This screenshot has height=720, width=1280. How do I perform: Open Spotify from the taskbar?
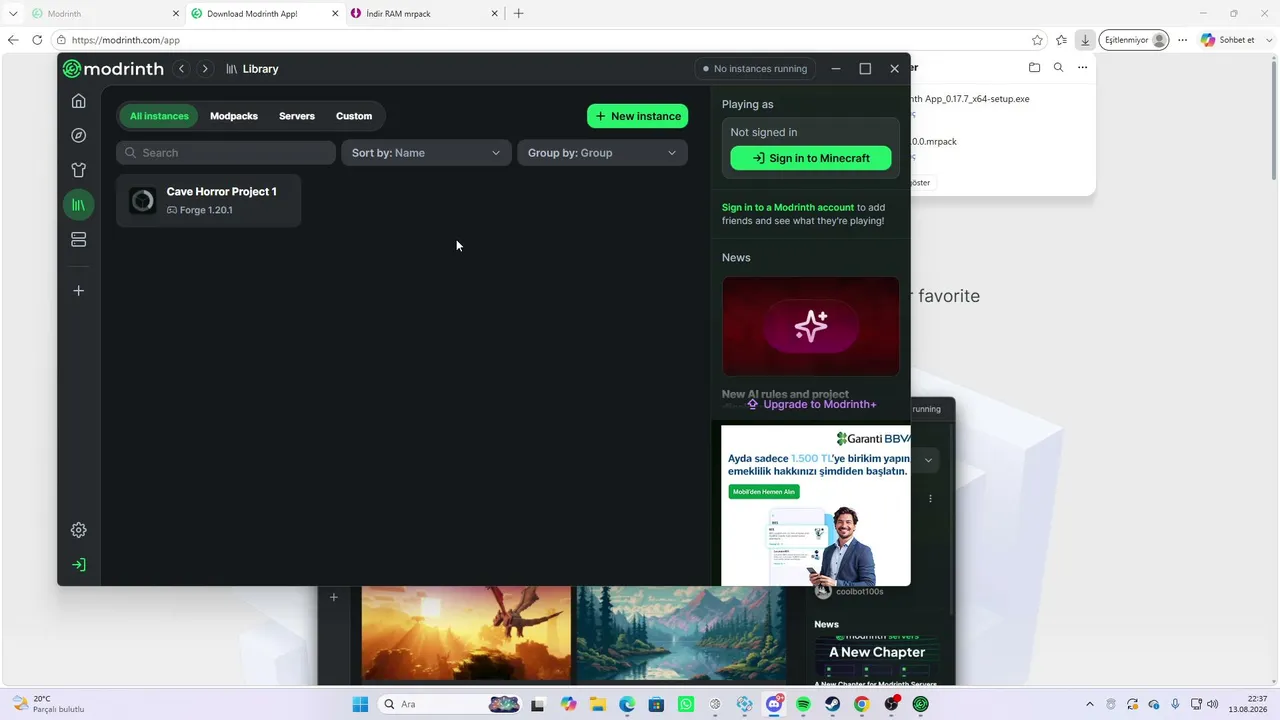click(x=803, y=704)
